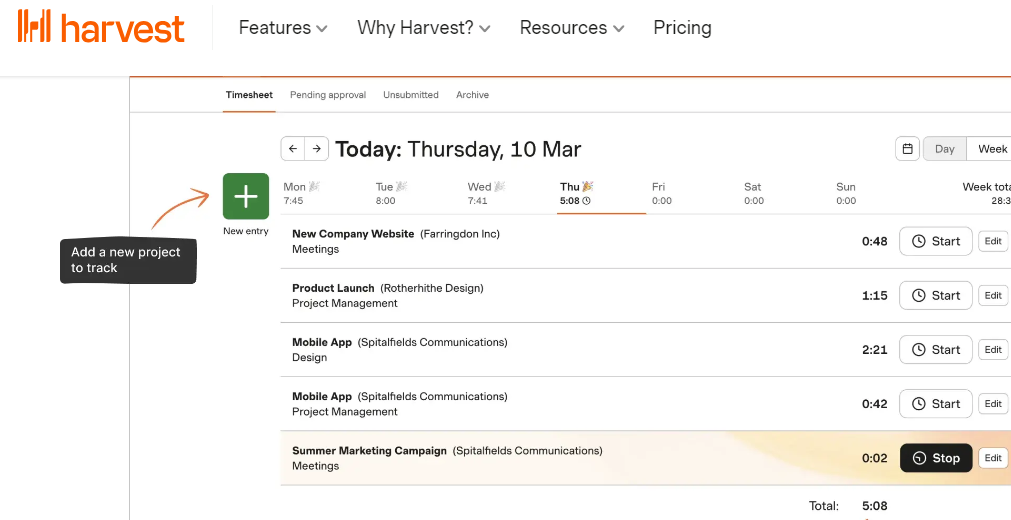Select Sat 0:00 in week strip
Screen dimensions: 1011x520
coord(754,194)
